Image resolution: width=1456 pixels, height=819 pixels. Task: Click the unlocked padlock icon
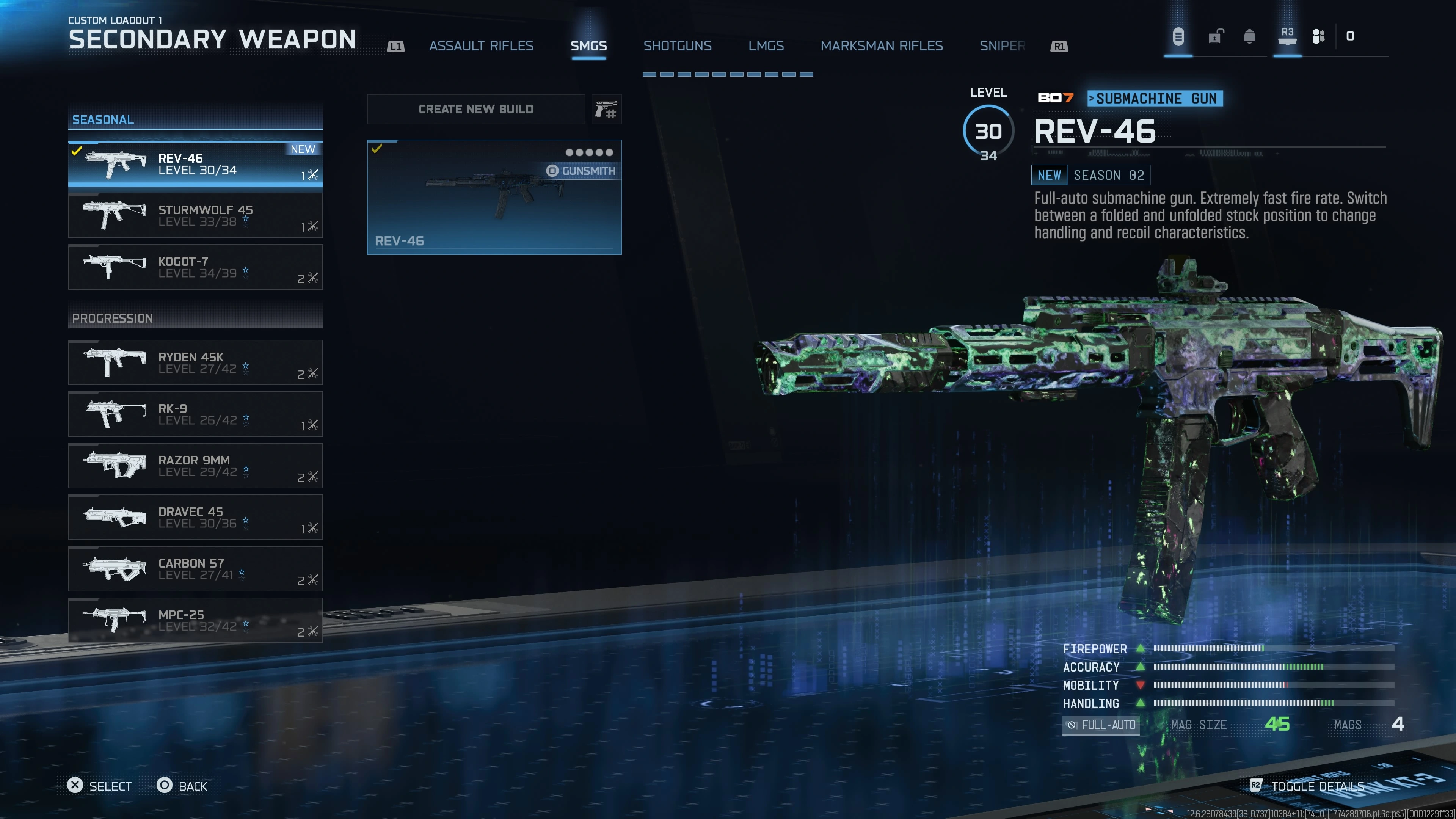pos(1216,37)
